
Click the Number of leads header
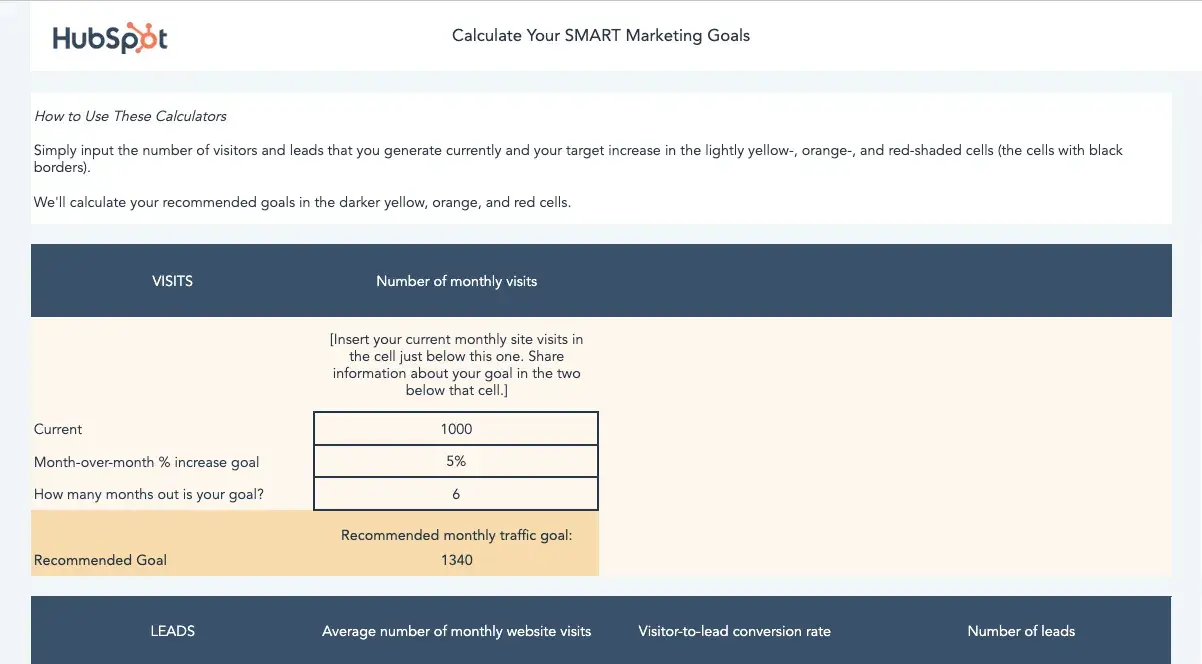pyautogui.click(x=1021, y=631)
